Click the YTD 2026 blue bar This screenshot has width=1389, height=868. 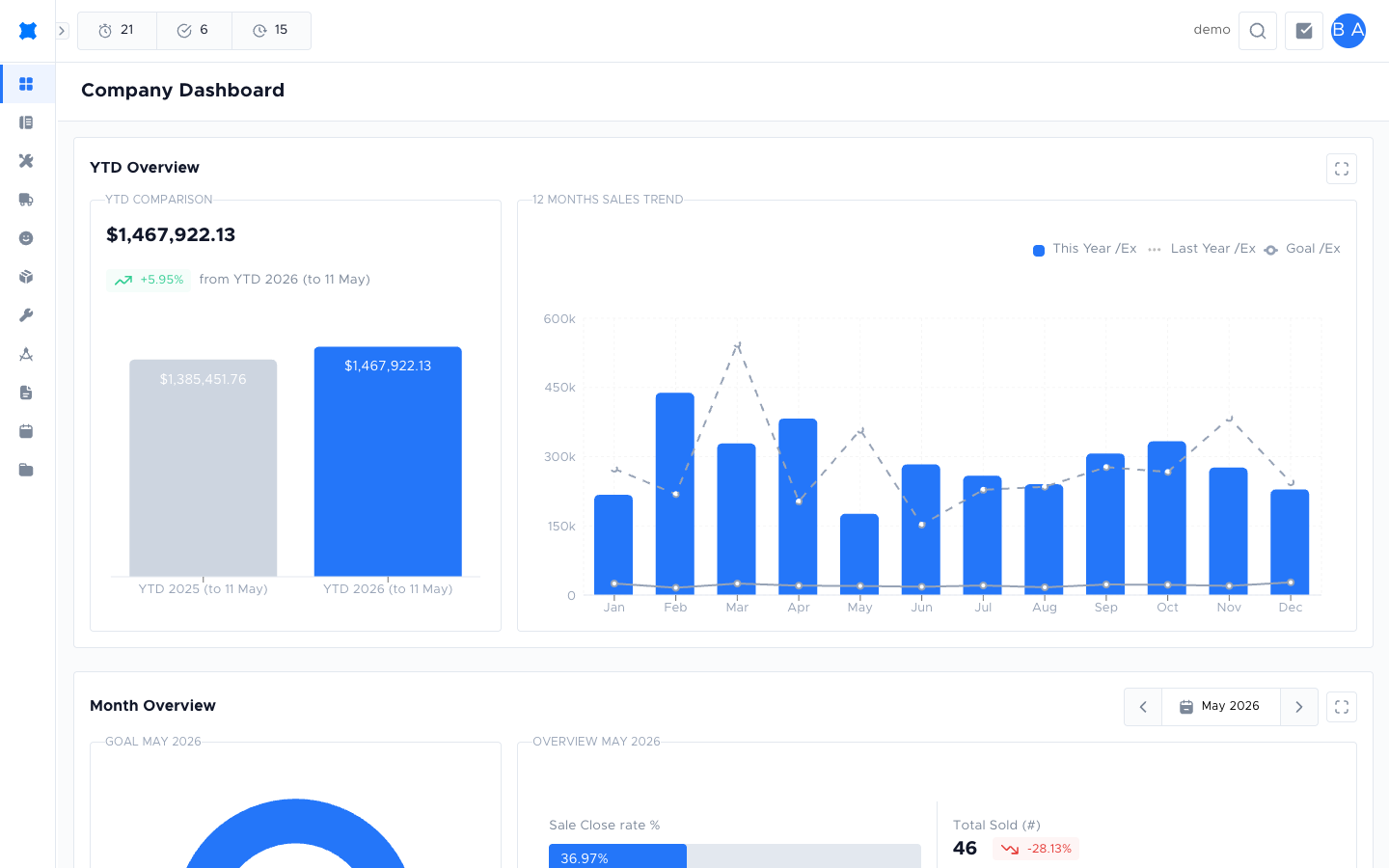pos(388,461)
